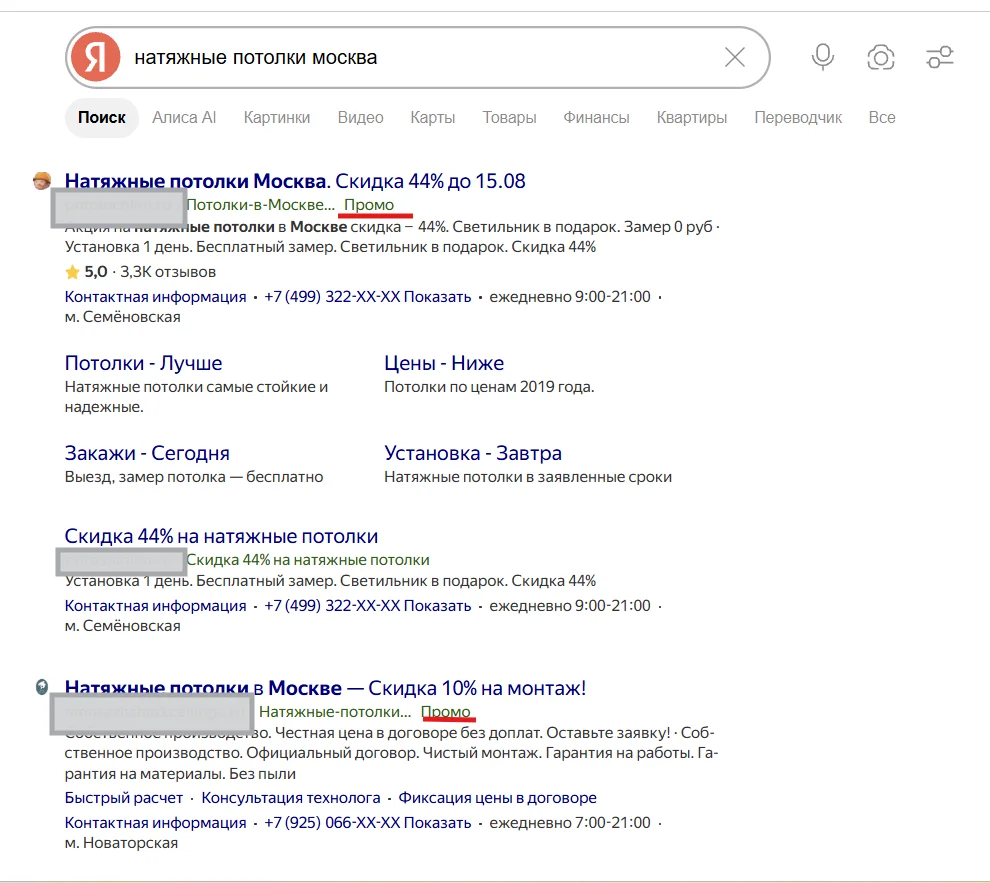Viewport: 990px width, 883px height.
Task: Go to the Карты tab
Action: tap(432, 117)
